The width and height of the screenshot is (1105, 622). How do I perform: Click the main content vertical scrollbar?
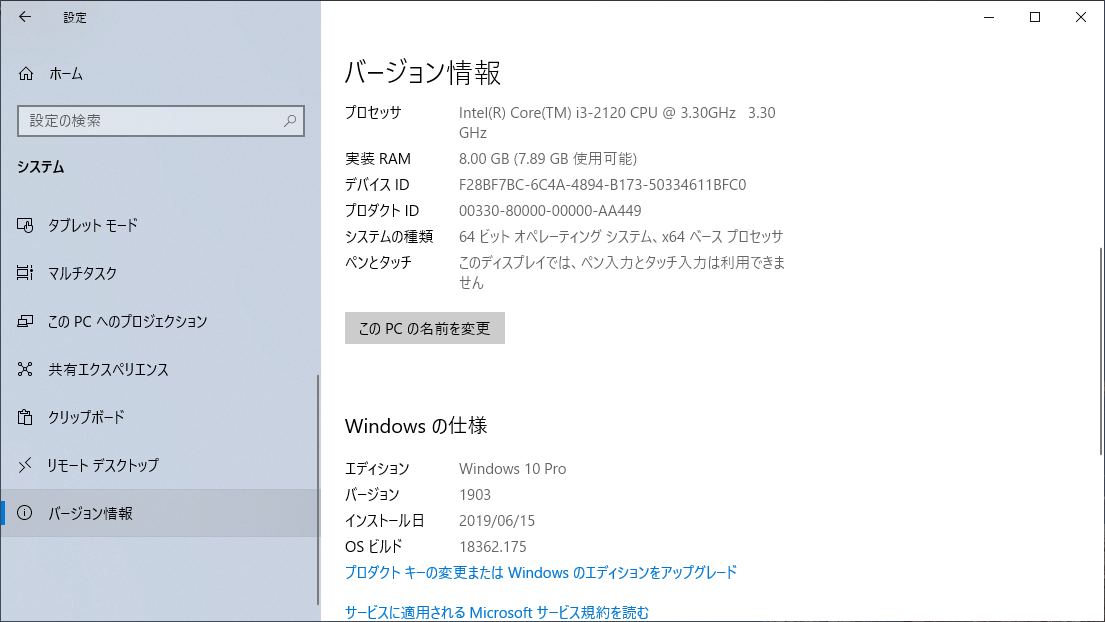pyautogui.click(x=1101, y=350)
